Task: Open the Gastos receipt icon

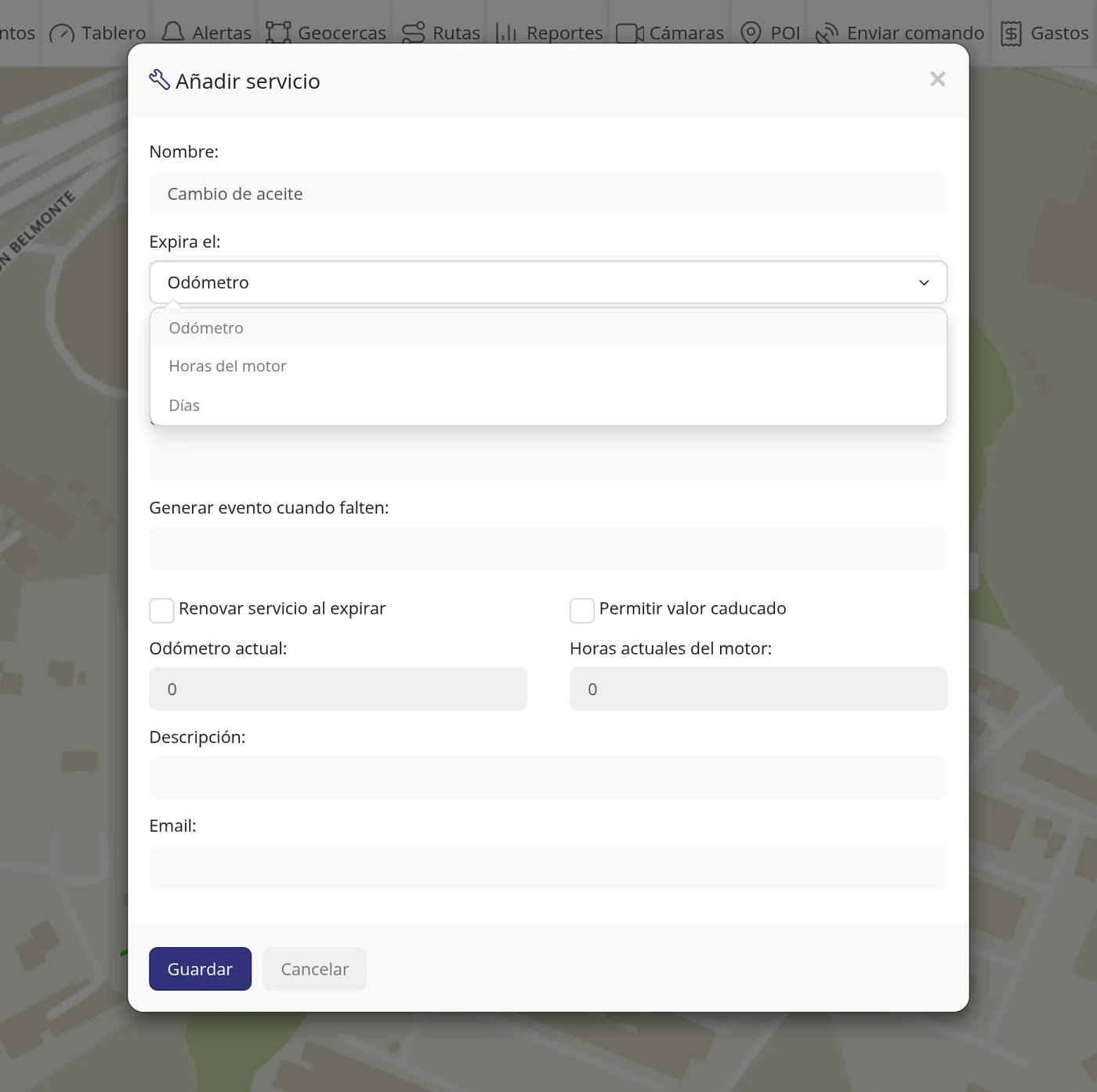Action: pos(1011,33)
